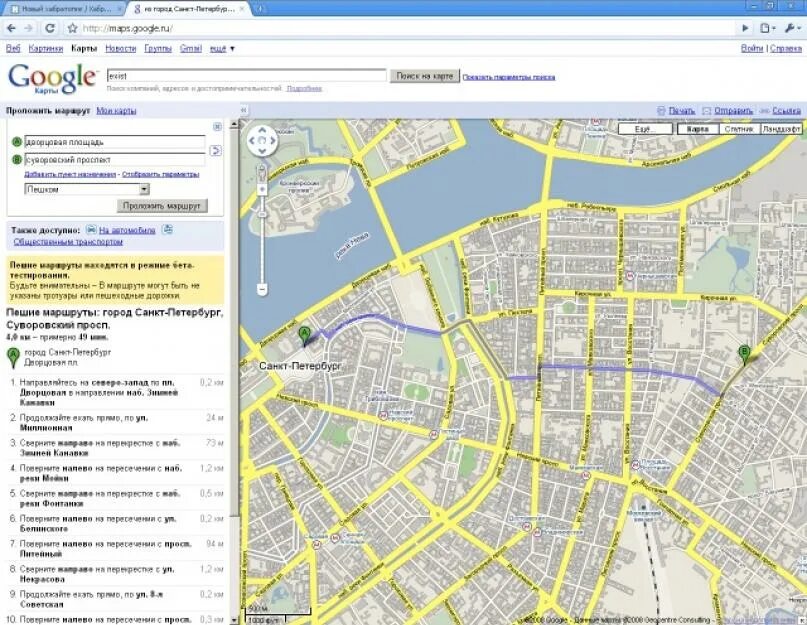Select the 'Карта' map view
Screen dimensions: 807x625
click(x=697, y=129)
